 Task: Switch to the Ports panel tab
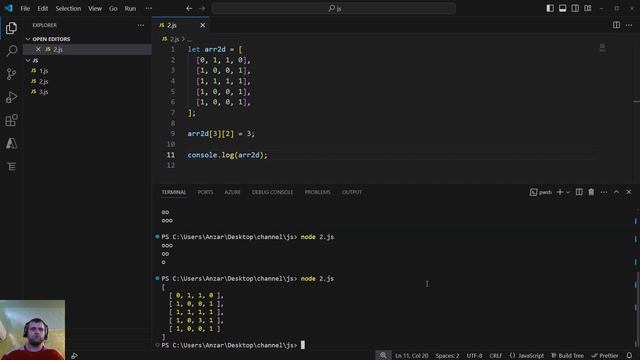[x=205, y=192]
